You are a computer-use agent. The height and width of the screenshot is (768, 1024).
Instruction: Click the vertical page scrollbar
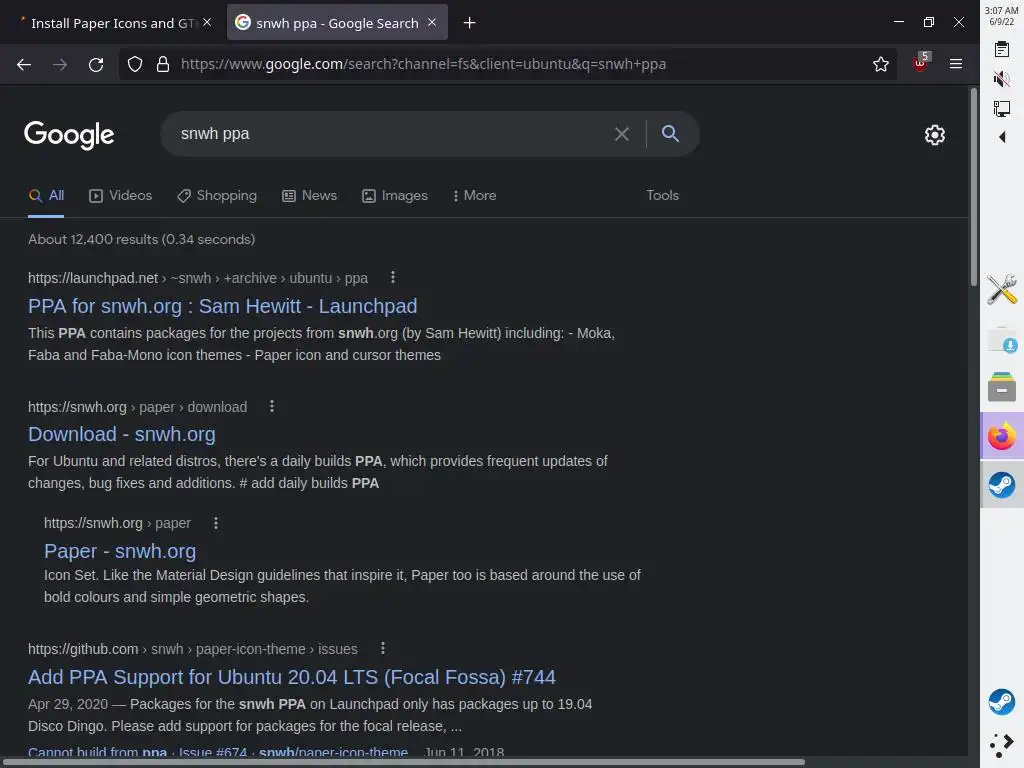coord(974,187)
